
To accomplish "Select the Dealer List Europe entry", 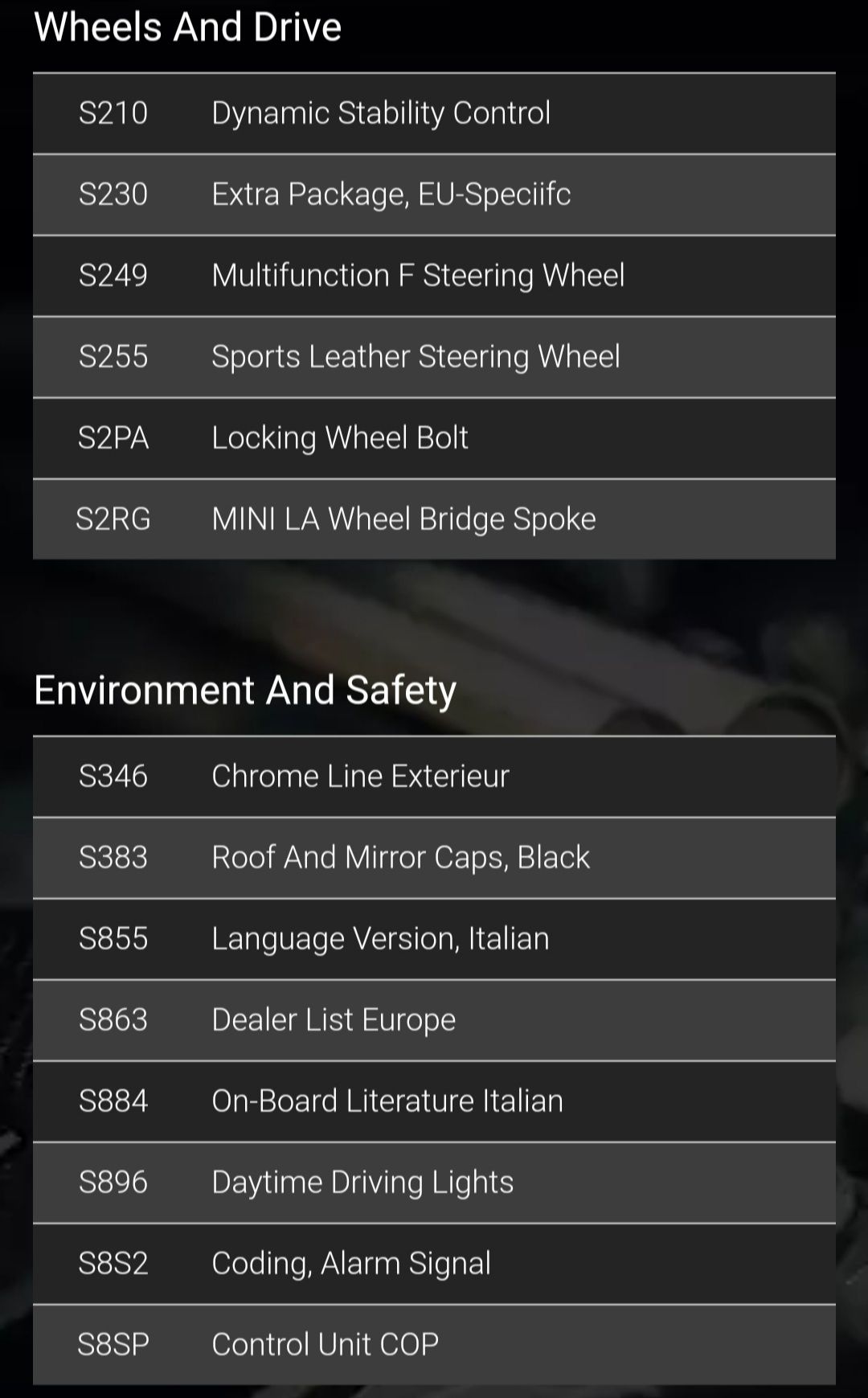I will pos(434,1020).
